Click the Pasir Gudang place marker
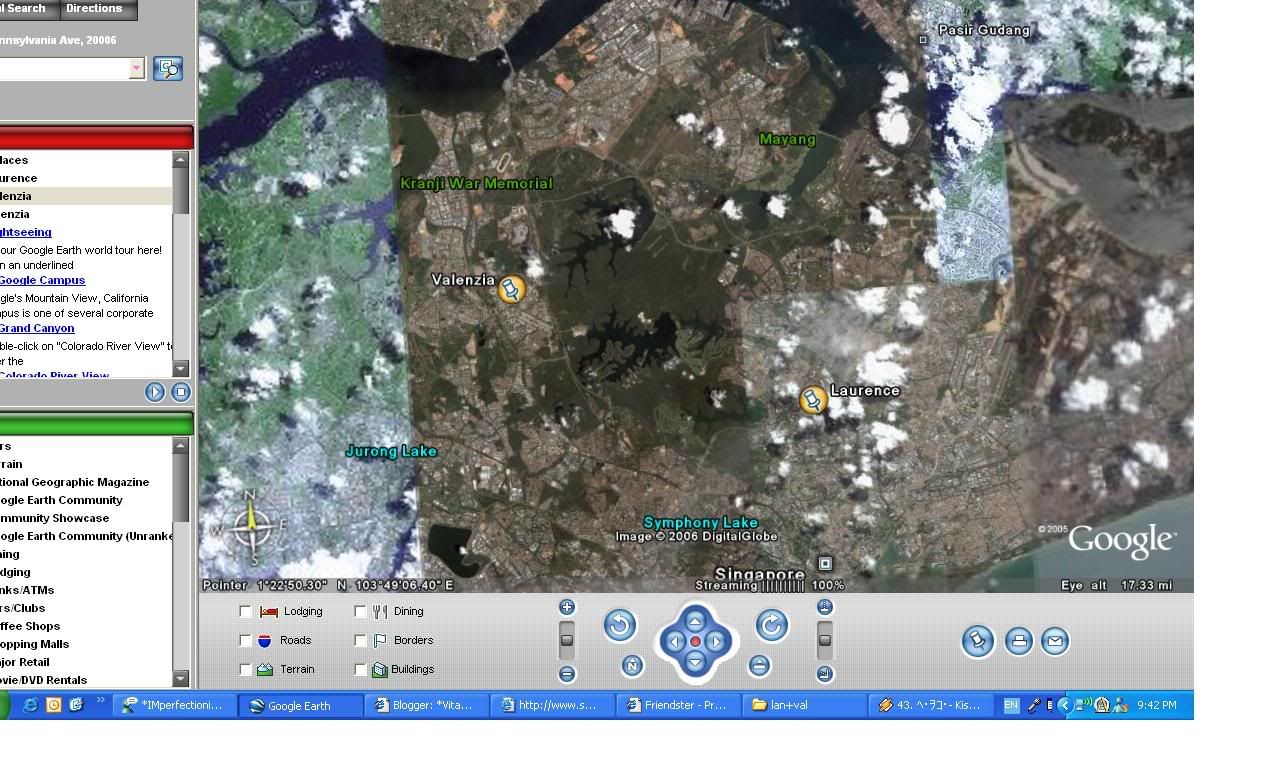Screen dimensions: 1280x768 [x=923, y=40]
